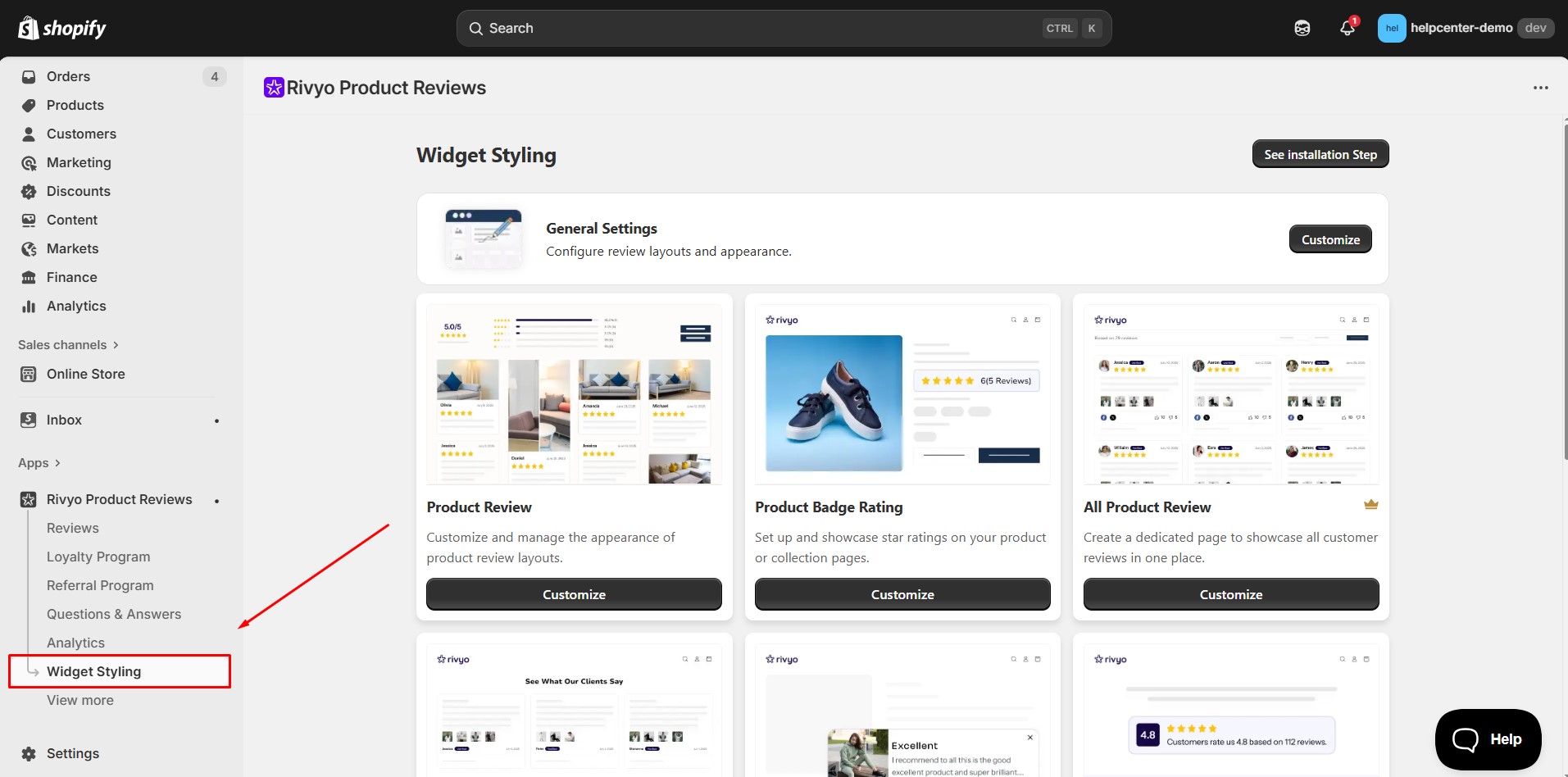Switch to the Reviews submenu item
This screenshot has height=777, width=1568.
(72, 528)
